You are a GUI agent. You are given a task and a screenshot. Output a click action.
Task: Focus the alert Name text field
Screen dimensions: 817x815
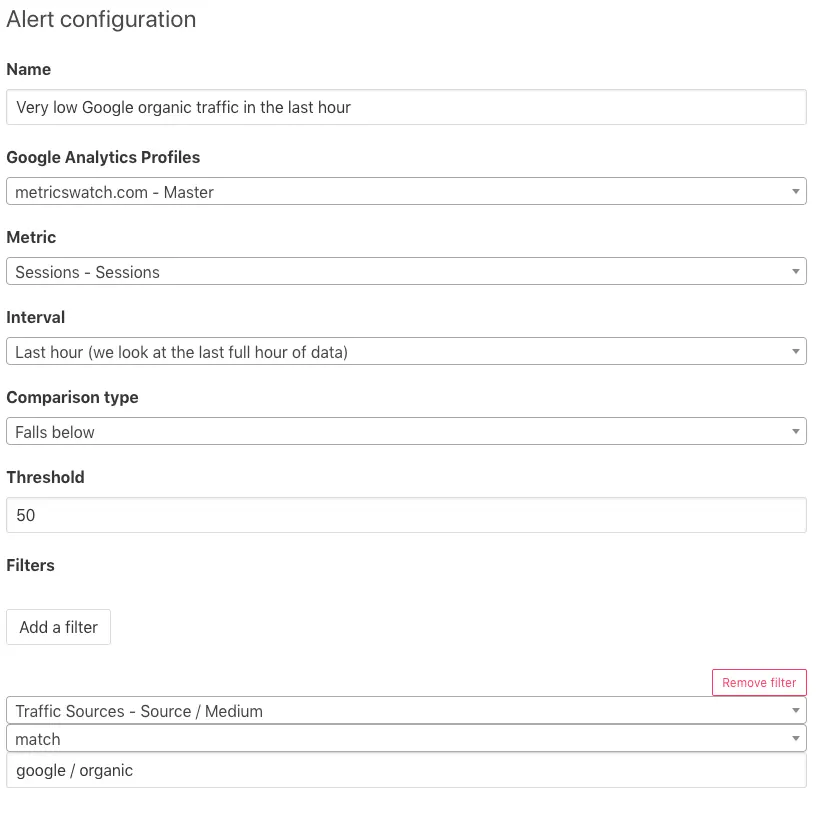[x=406, y=107]
